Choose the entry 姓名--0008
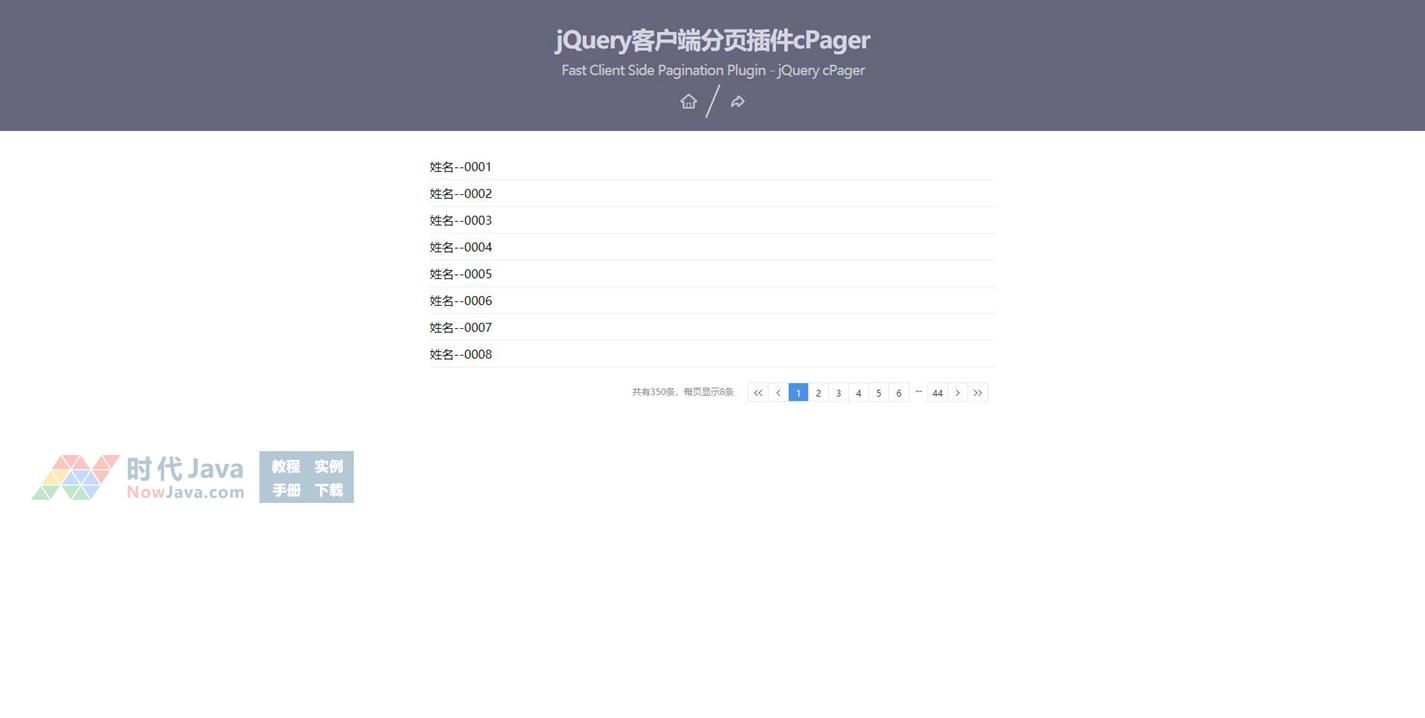Screen dimensions: 1425x718 pos(461,354)
